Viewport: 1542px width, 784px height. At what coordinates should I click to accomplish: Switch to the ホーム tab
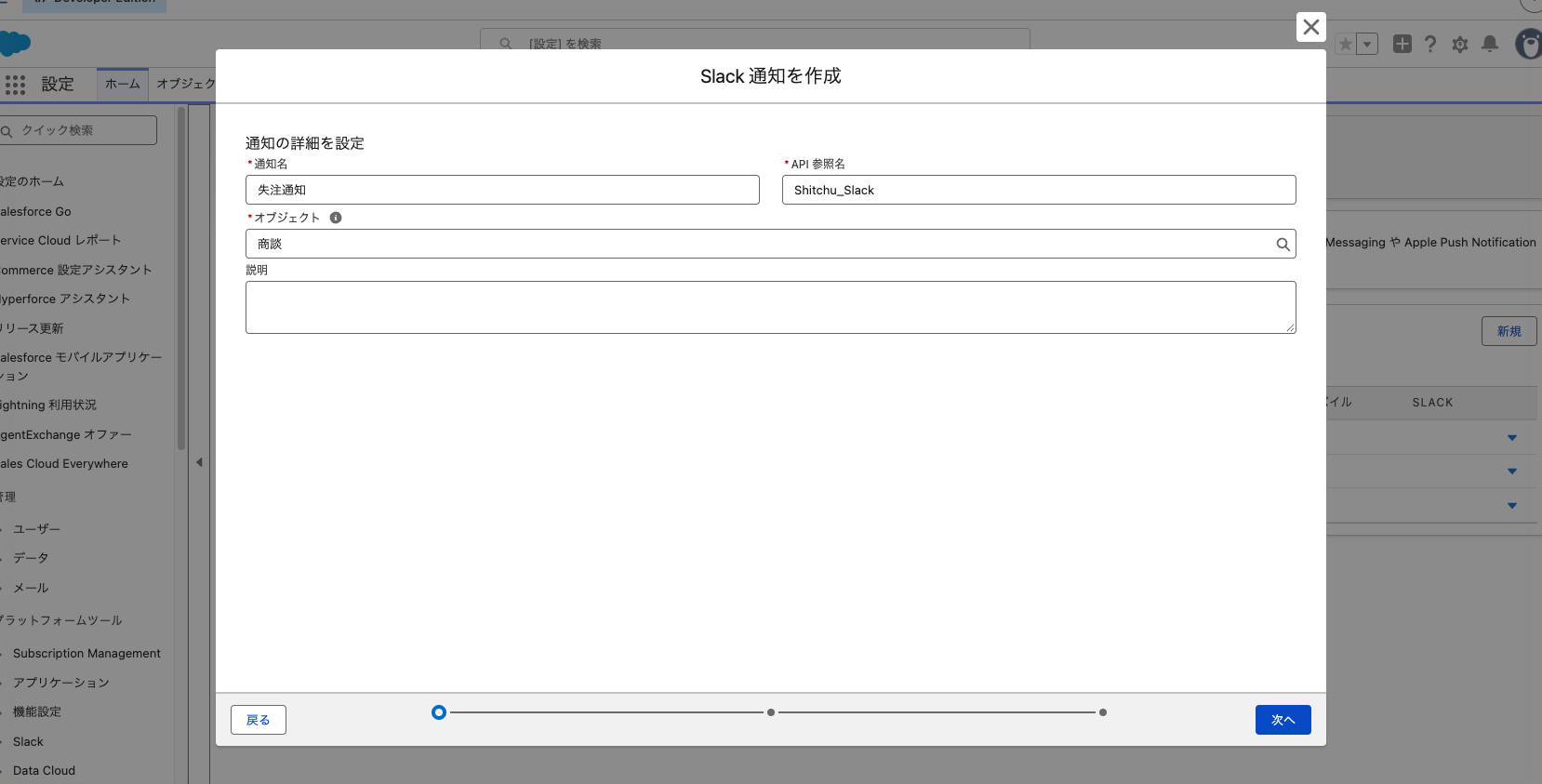123,84
